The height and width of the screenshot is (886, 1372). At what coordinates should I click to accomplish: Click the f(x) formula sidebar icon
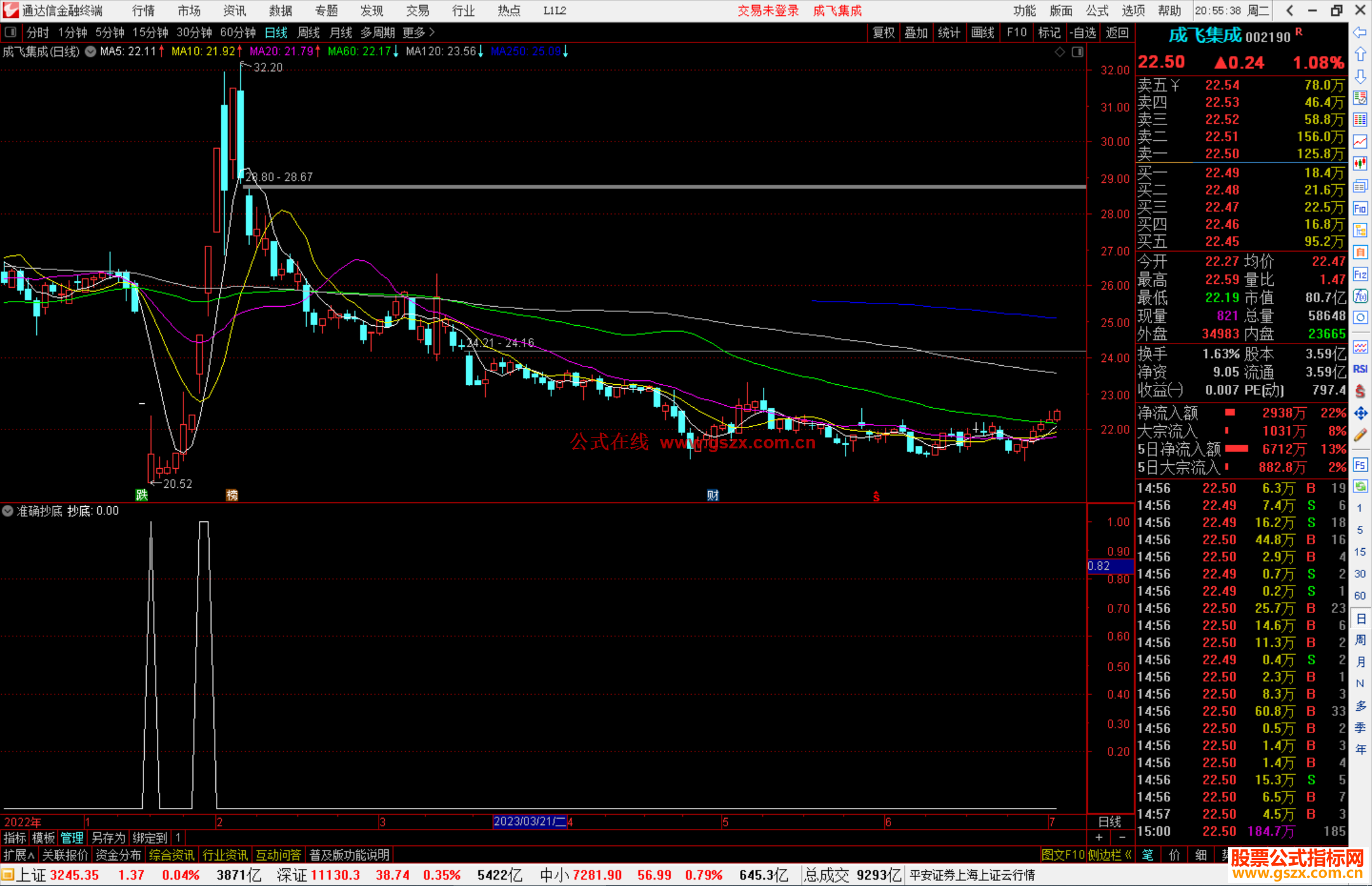tap(1360, 296)
